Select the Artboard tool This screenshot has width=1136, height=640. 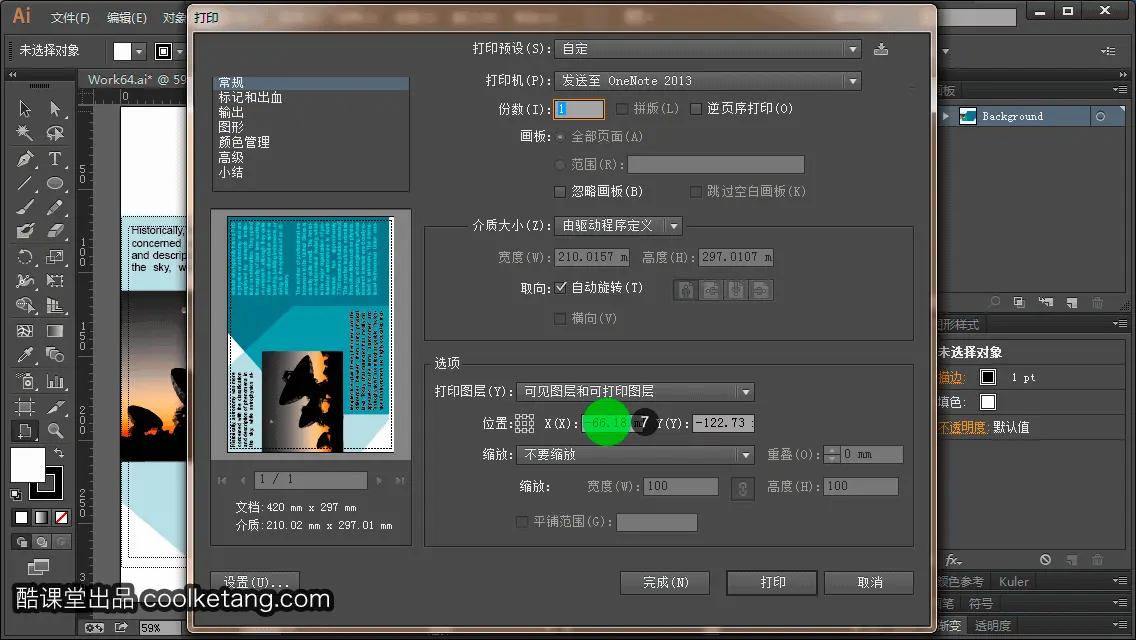(x=25, y=406)
